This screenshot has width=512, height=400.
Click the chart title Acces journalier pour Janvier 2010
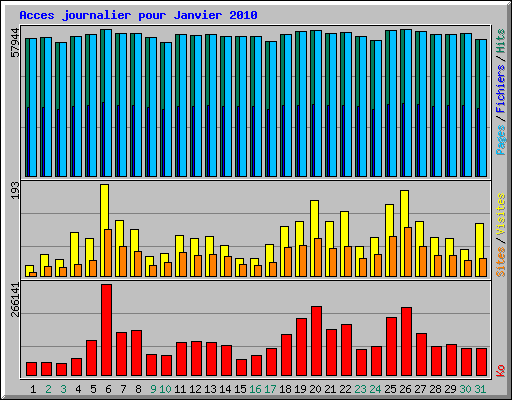click(138, 15)
